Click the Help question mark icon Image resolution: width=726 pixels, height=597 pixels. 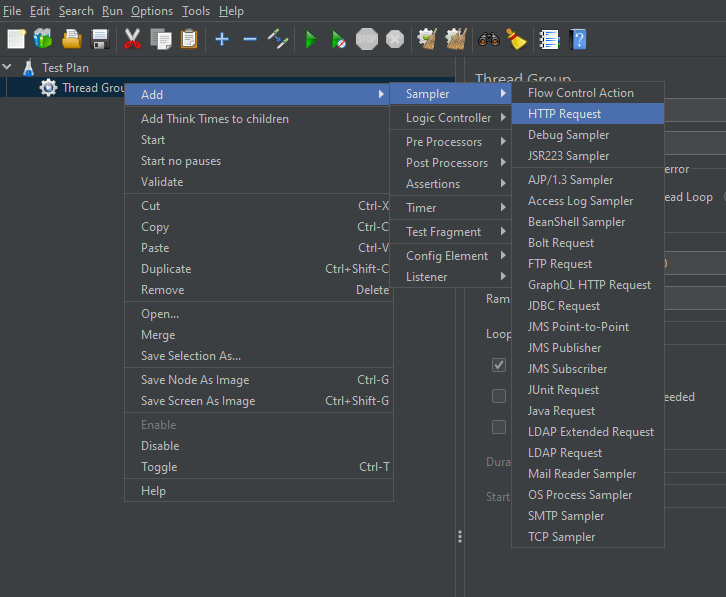(578, 39)
